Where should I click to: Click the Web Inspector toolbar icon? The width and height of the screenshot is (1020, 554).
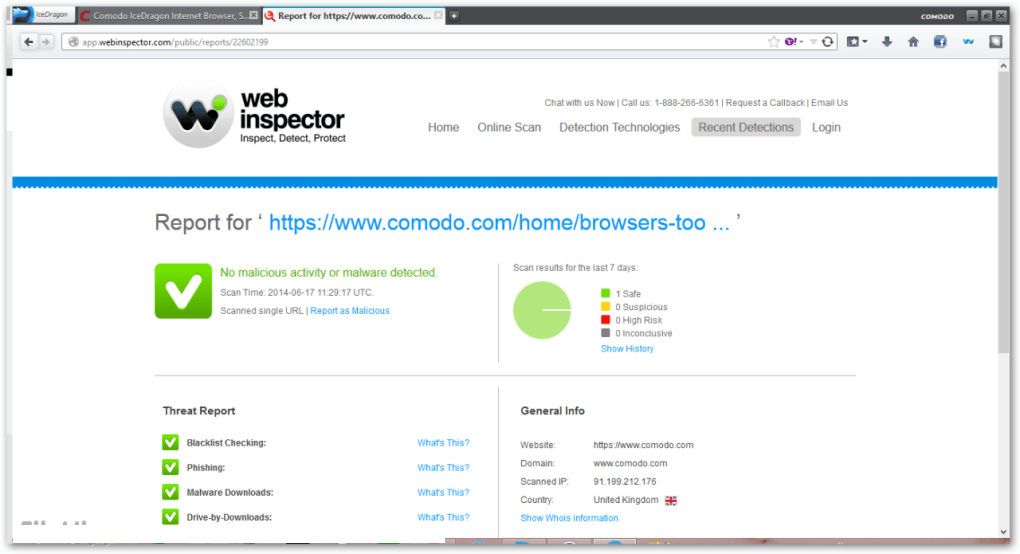pos(968,42)
